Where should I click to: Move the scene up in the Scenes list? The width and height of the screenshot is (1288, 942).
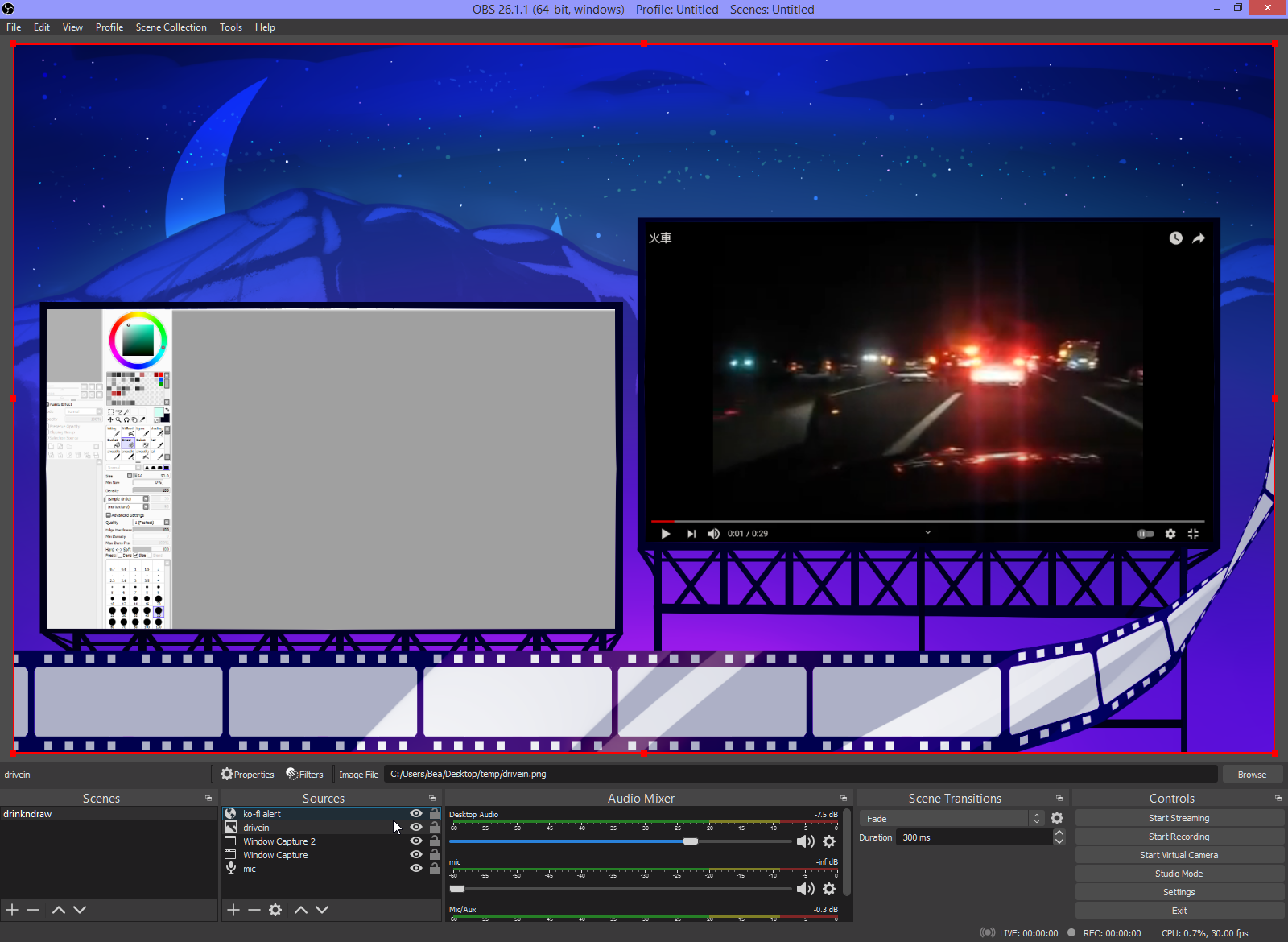tap(59, 910)
